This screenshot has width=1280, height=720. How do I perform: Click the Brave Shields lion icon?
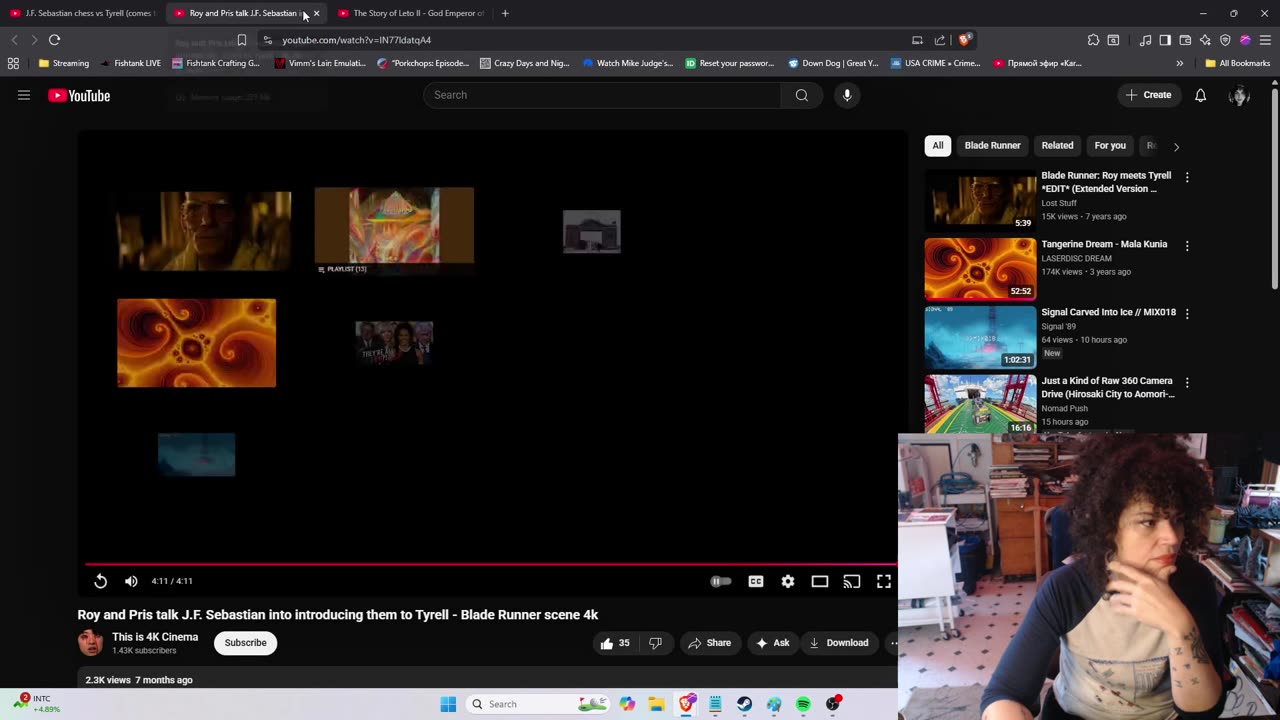click(x=964, y=40)
